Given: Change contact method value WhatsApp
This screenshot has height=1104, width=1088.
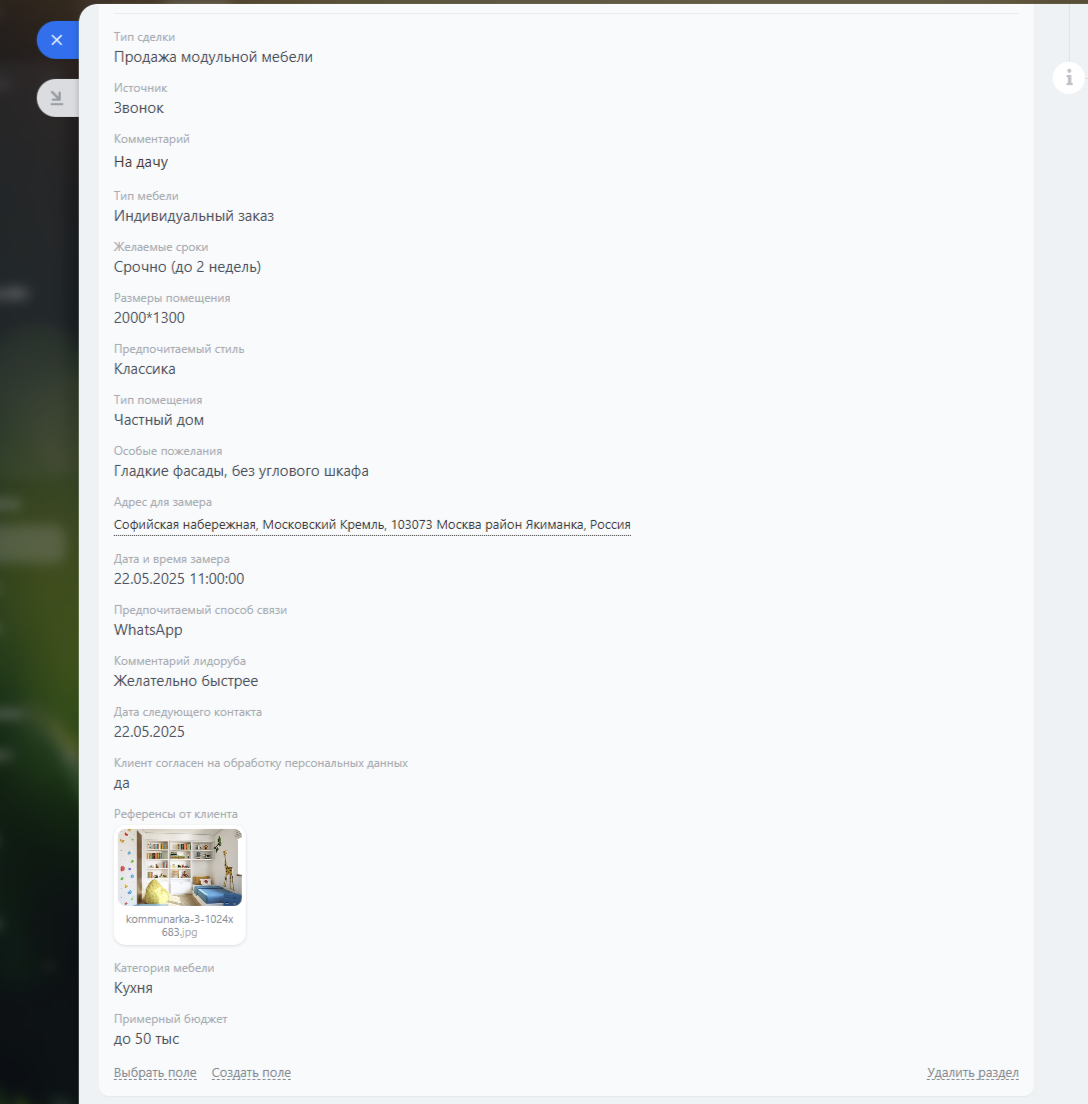Looking at the screenshot, I should 148,630.
